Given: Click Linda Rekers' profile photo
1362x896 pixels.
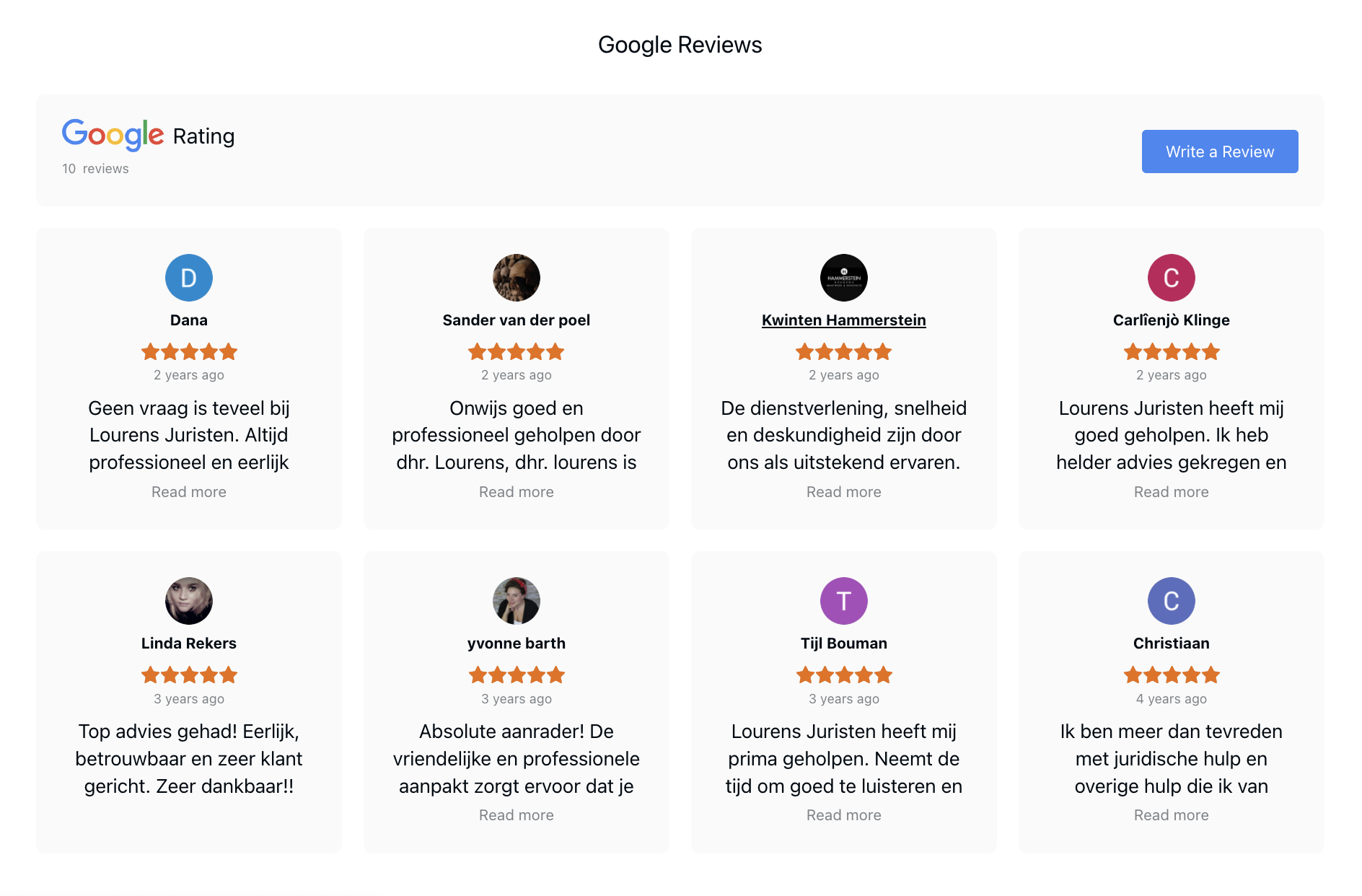Looking at the screenshot, I should click(x=189, y=601).
